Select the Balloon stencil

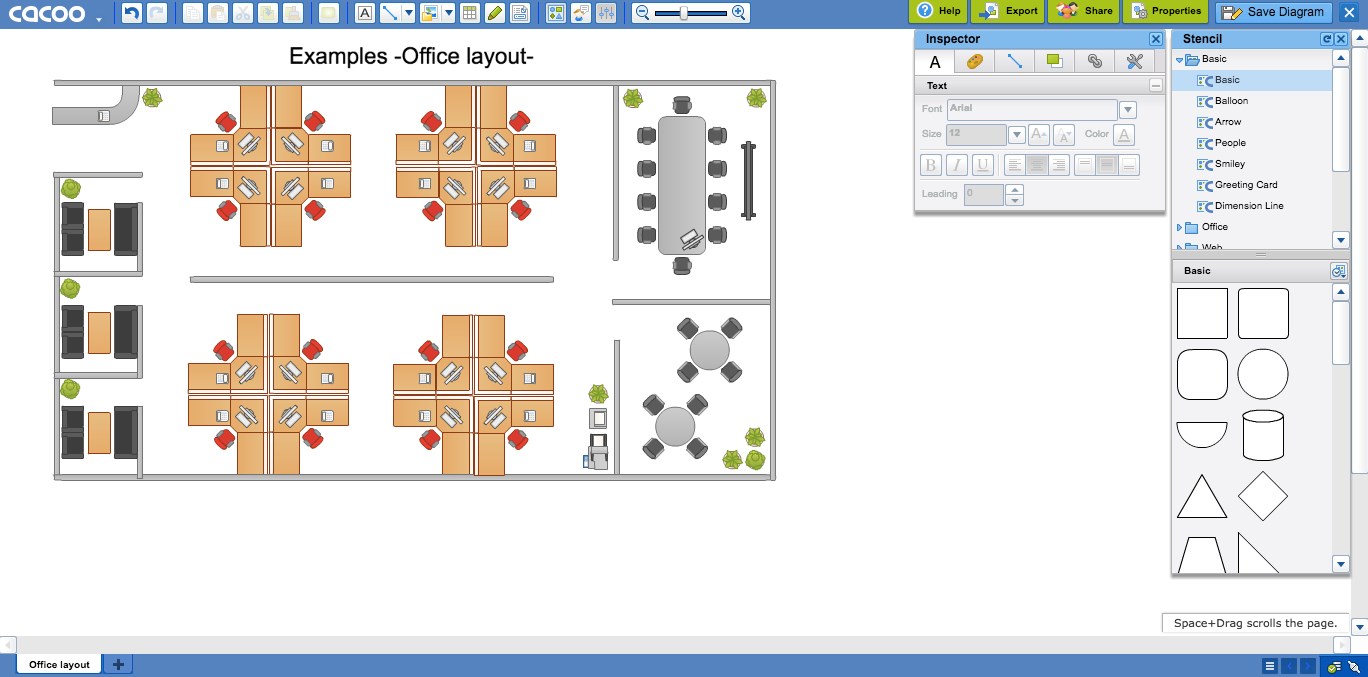[x=1231, y=101]
